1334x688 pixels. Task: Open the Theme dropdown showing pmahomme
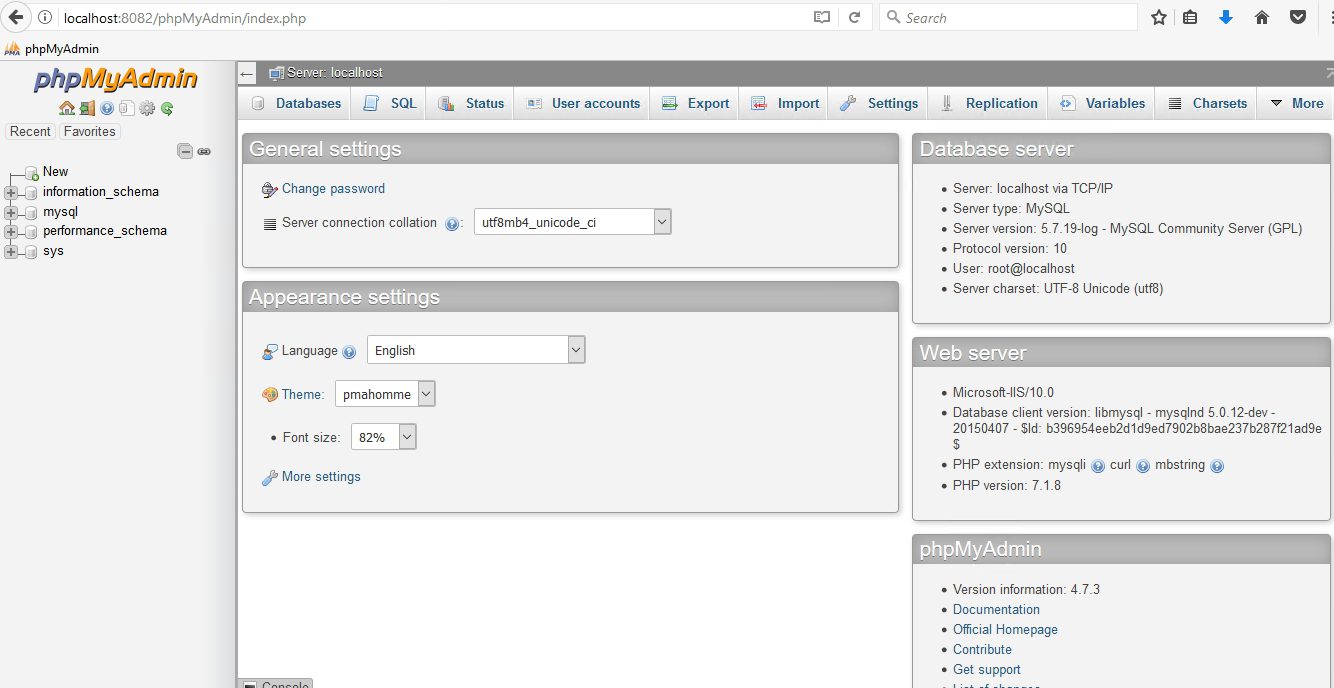(x=385, y=394)
